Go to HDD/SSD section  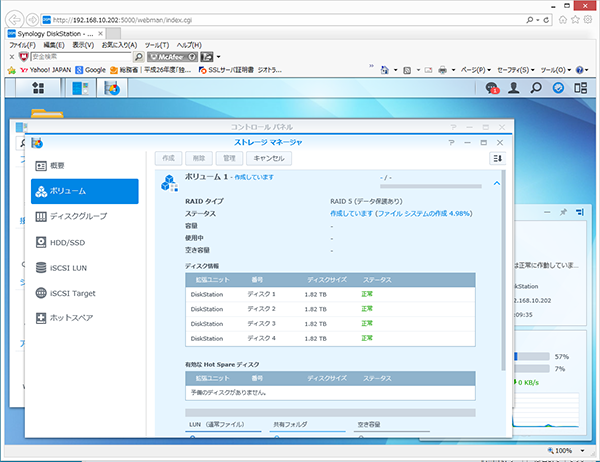(x=84, y=242)
